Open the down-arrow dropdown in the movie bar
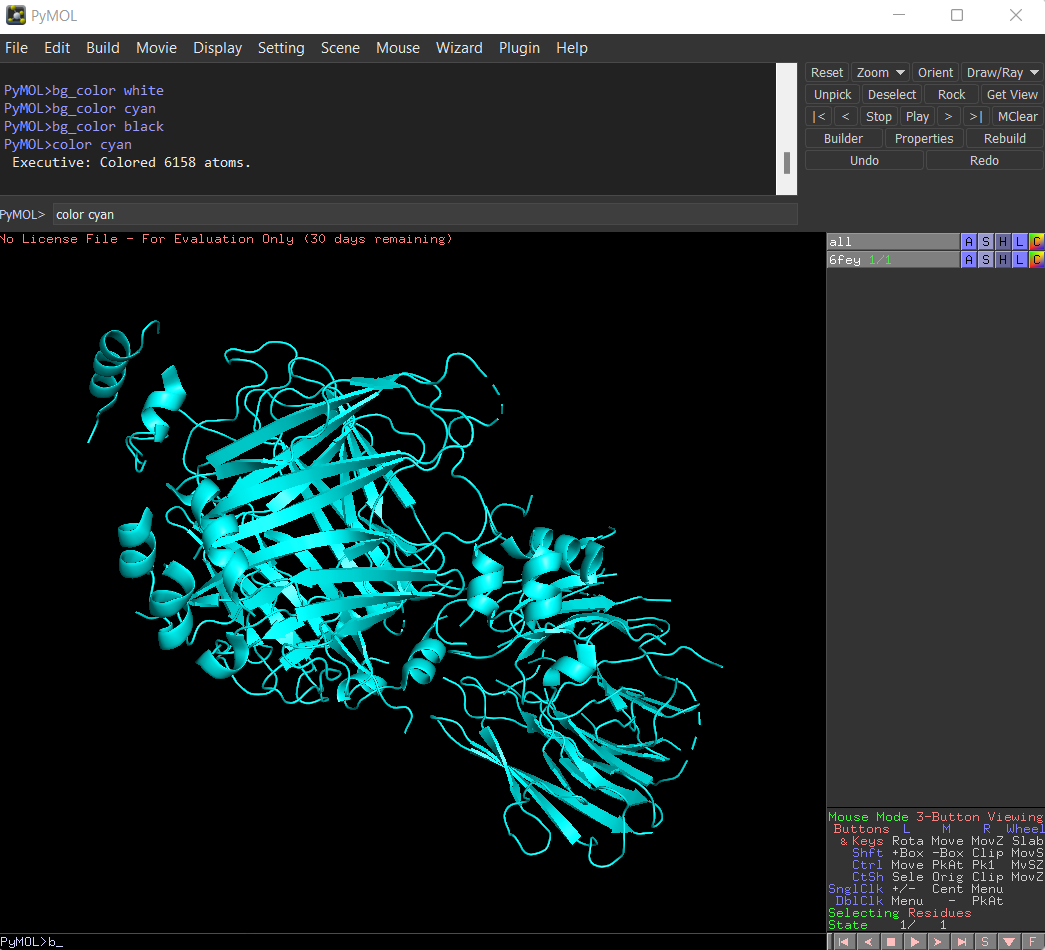Screen dimensions: 1045x950 (x=1008, y=941)
